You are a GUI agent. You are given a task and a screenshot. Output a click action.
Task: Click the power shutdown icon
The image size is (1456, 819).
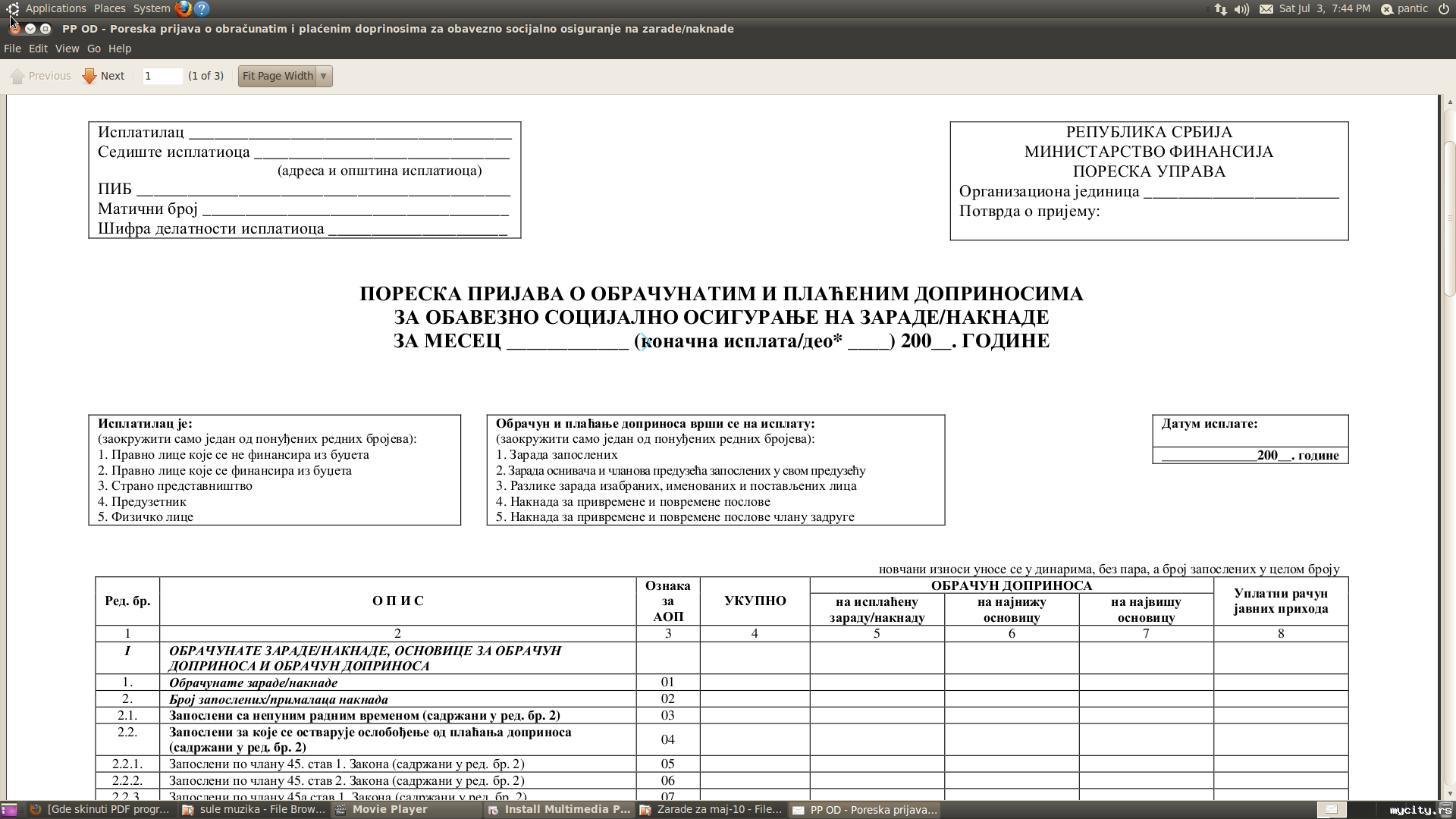point(1443,9)
